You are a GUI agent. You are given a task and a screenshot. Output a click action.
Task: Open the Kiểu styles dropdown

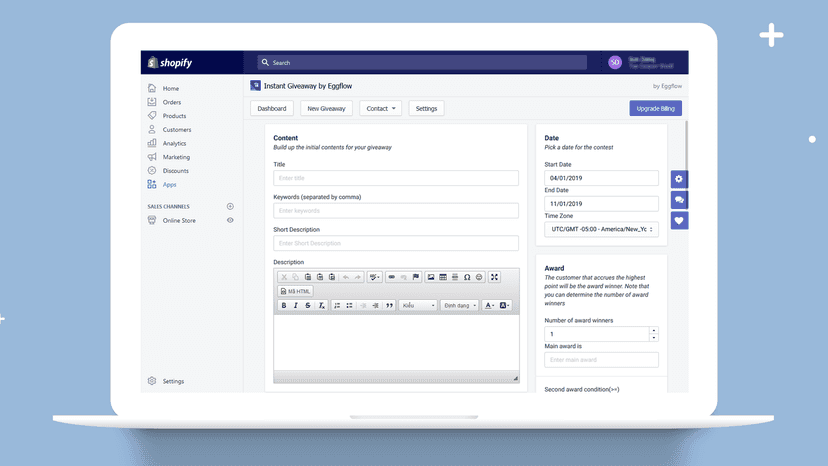tap(418, 305)
